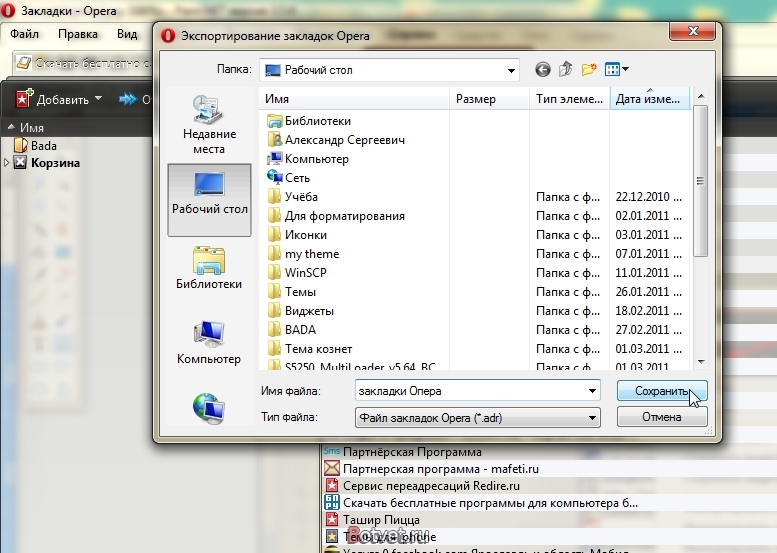Click the up-one-level folder icon
The height and width of the screenshot is (553, 777).
565,69
